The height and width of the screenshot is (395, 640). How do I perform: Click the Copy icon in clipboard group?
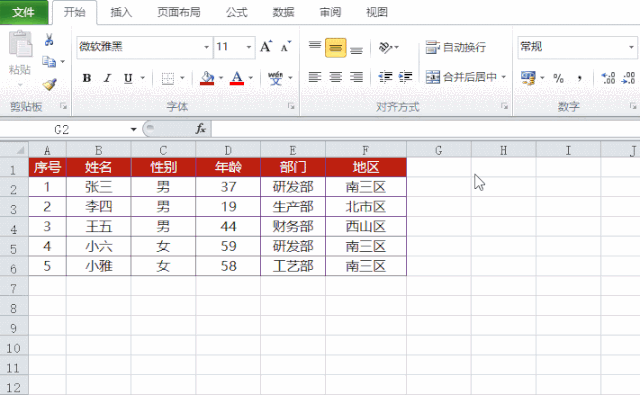click(49, 62)
